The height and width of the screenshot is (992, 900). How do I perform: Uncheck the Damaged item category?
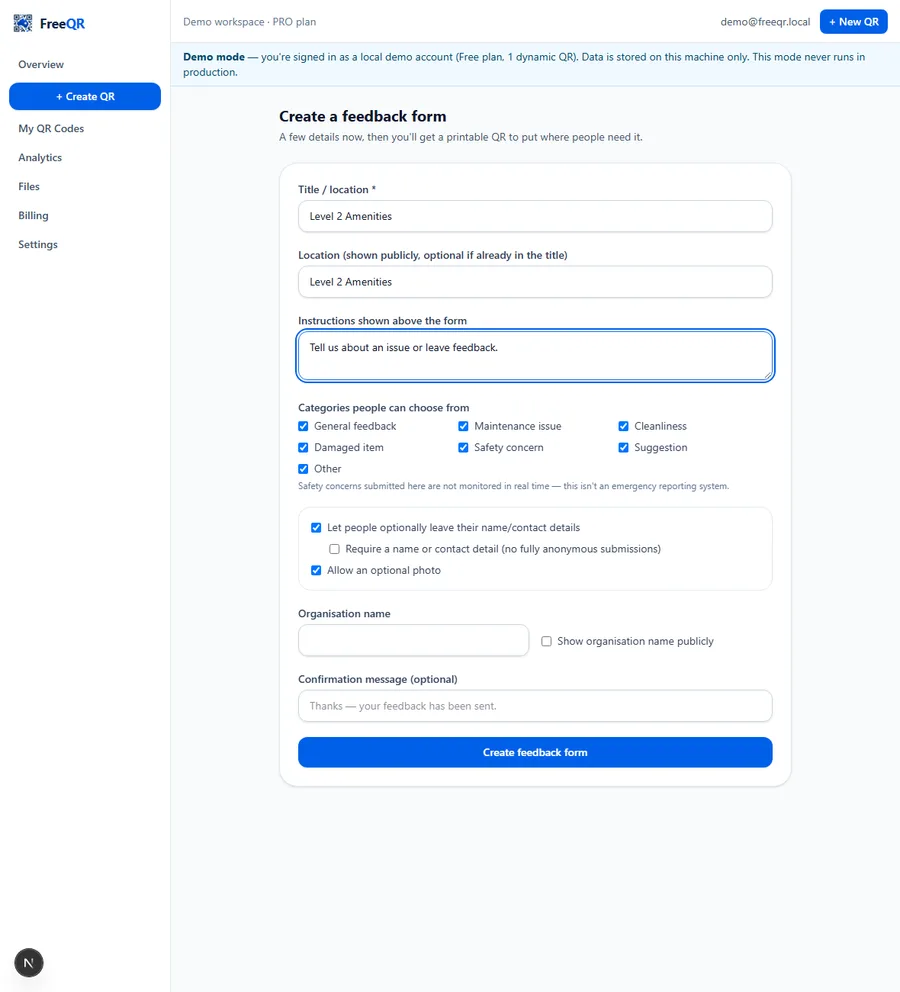coord(304,448)
